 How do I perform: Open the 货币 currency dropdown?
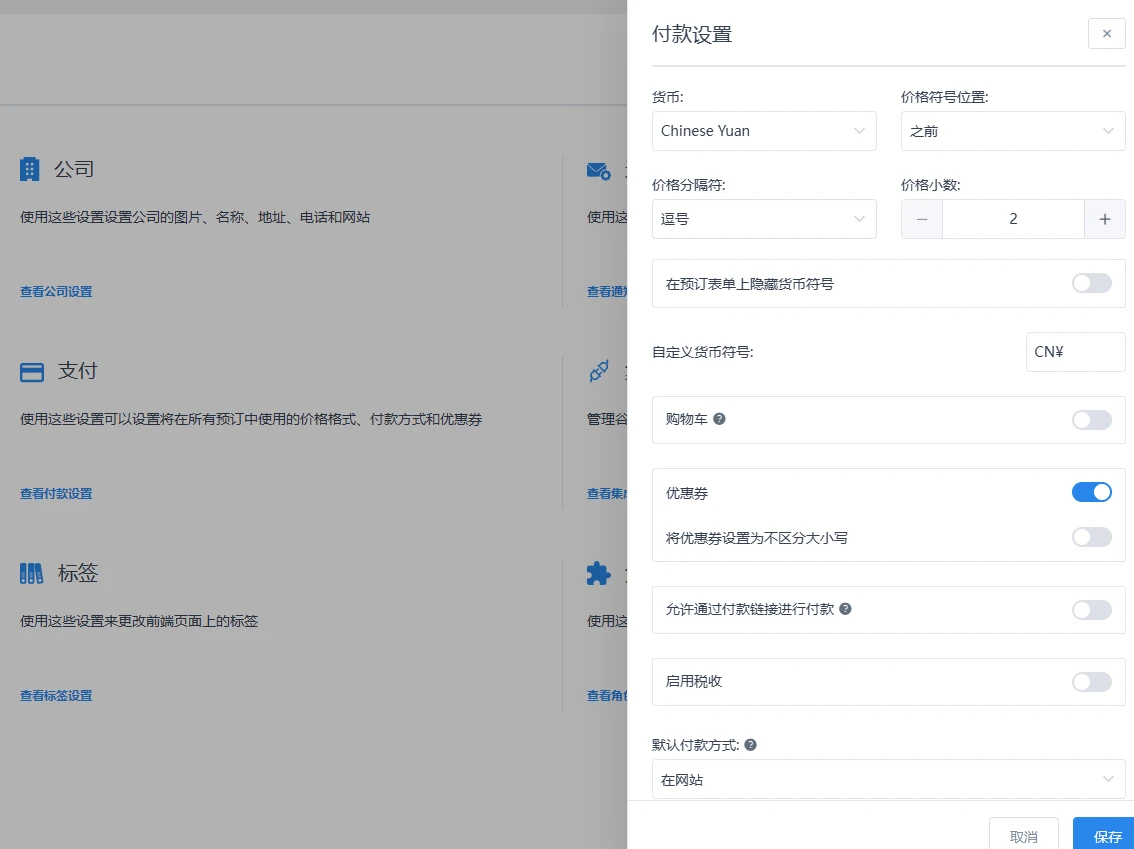tap(764, 131)
